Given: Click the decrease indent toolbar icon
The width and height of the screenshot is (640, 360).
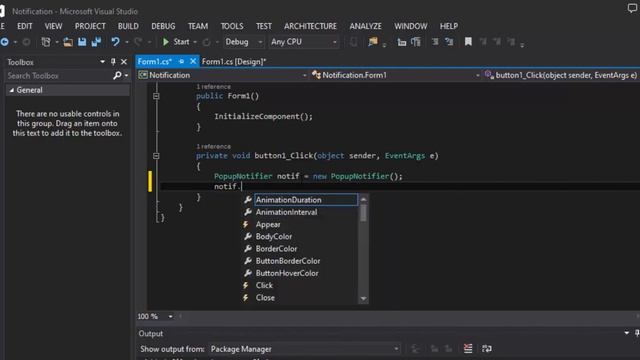Looking at the screenshot, I should pos(402,42).
